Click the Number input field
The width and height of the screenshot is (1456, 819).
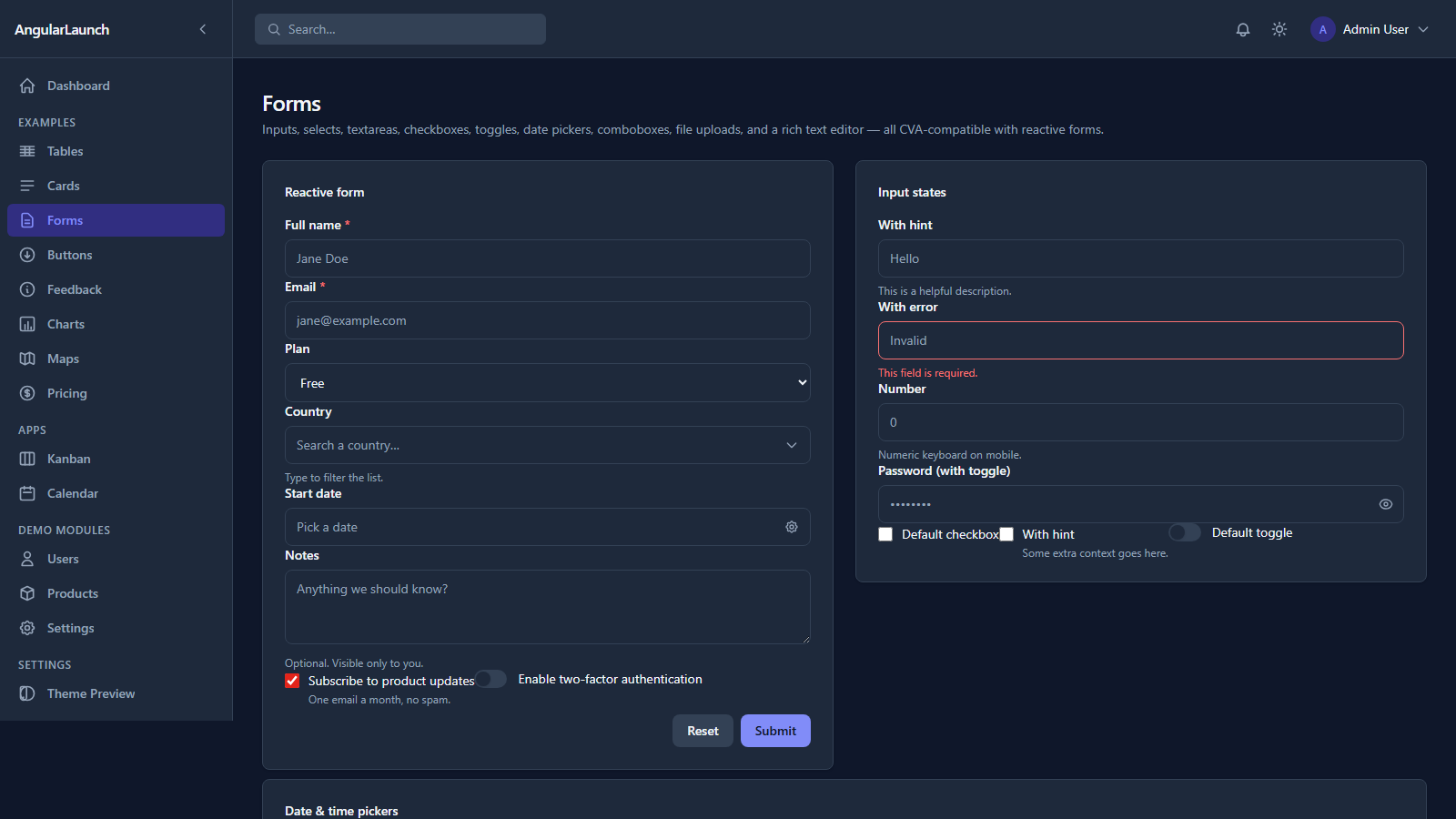(1141, 422)
